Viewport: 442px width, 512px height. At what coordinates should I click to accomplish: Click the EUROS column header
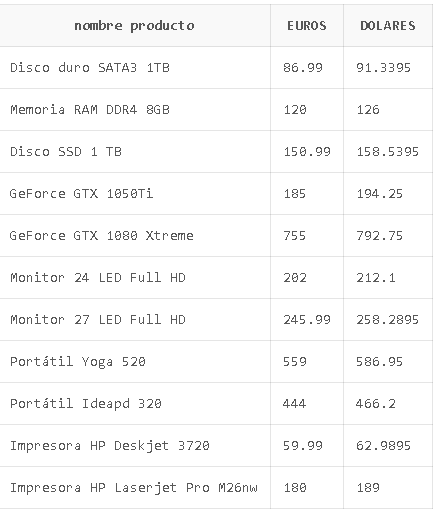pos(307,26)
